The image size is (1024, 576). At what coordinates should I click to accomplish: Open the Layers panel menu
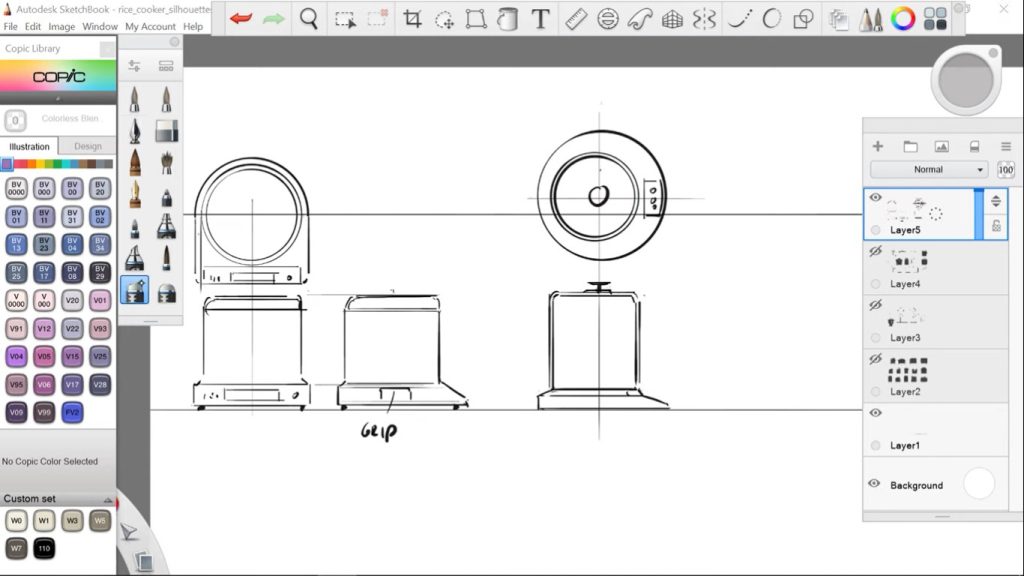click(1006, 146)
